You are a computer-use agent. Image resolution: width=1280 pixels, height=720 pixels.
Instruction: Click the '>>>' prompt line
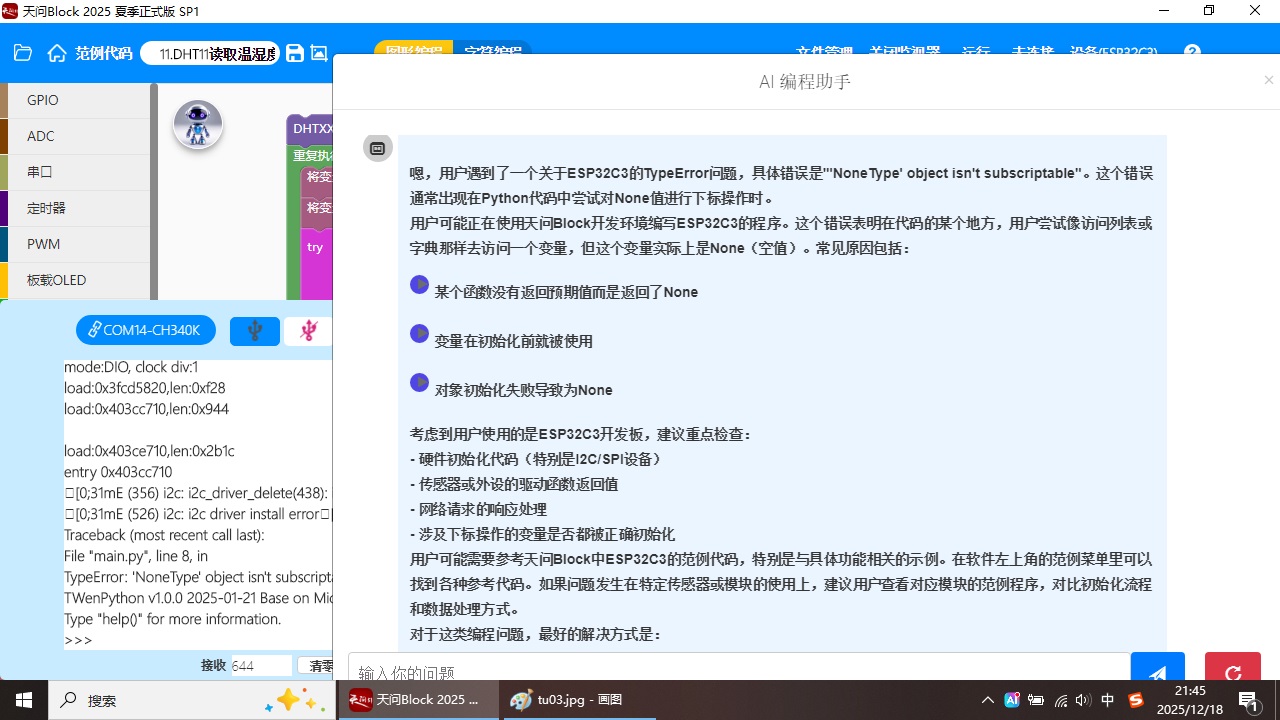78,640
